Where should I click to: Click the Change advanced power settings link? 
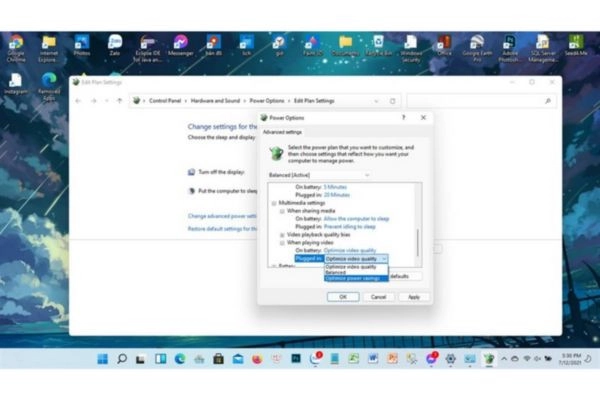pos(222,216)
